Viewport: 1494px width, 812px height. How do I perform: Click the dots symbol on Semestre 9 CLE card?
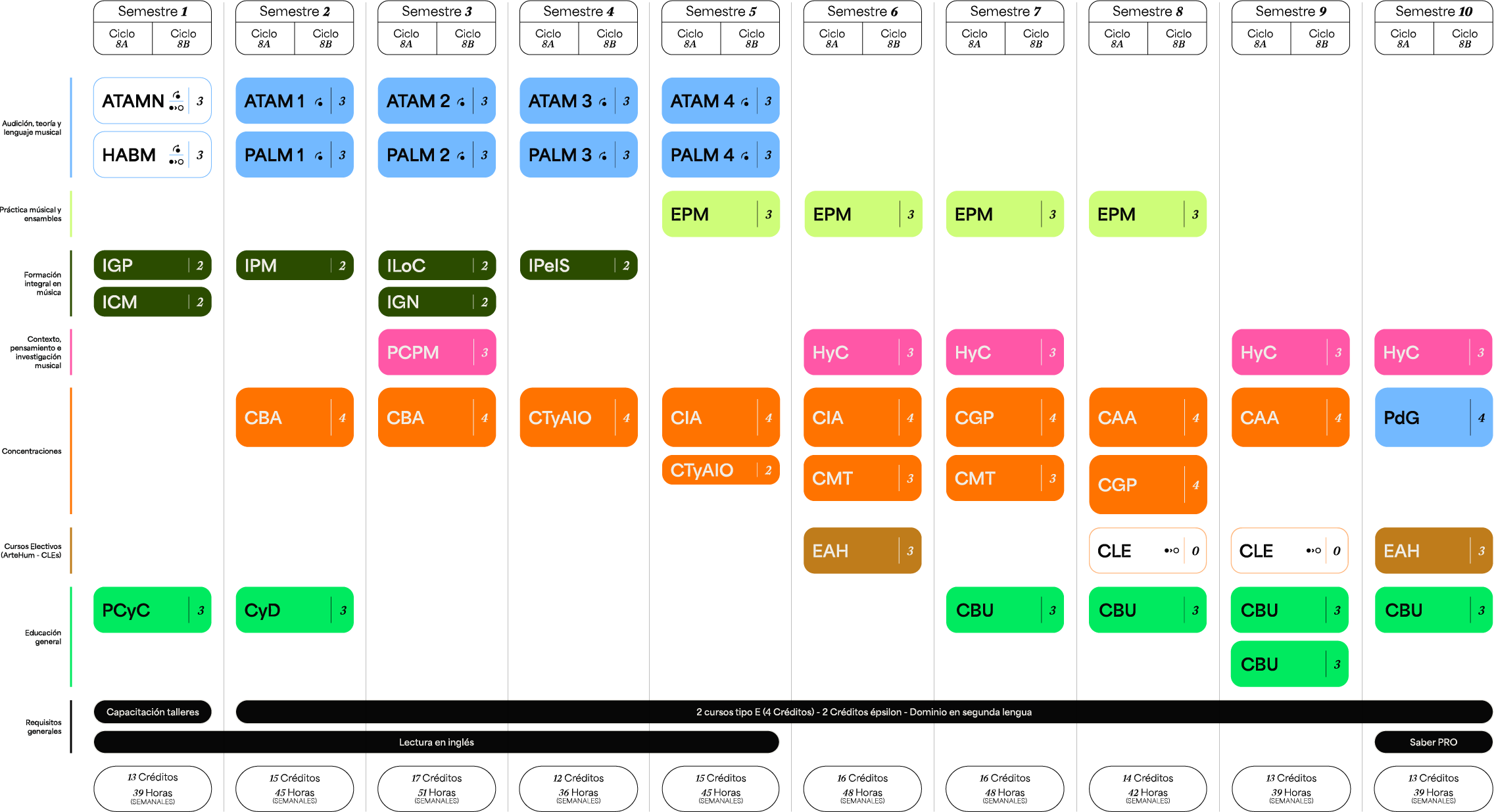tap(1314, 550)
